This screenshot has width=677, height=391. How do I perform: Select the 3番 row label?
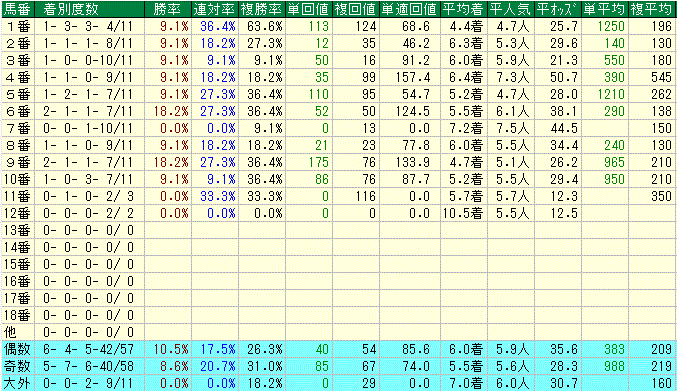18,60
